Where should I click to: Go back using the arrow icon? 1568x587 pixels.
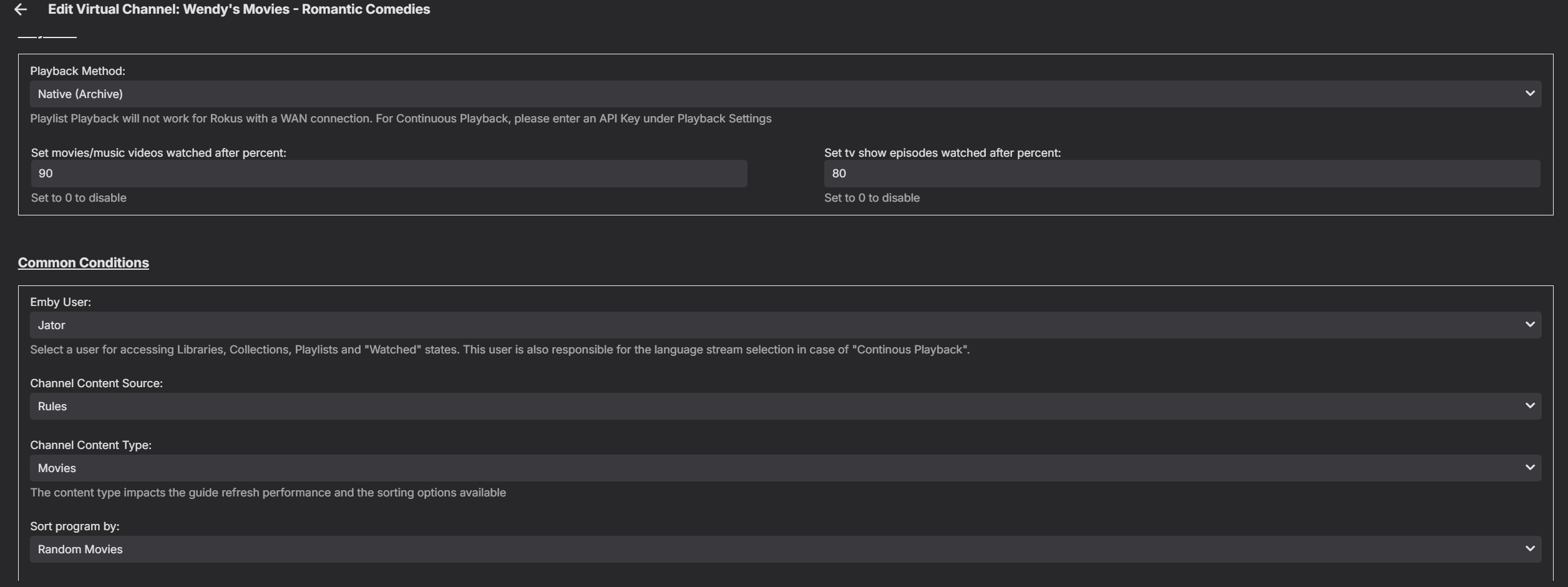click(x=21, y=9)
